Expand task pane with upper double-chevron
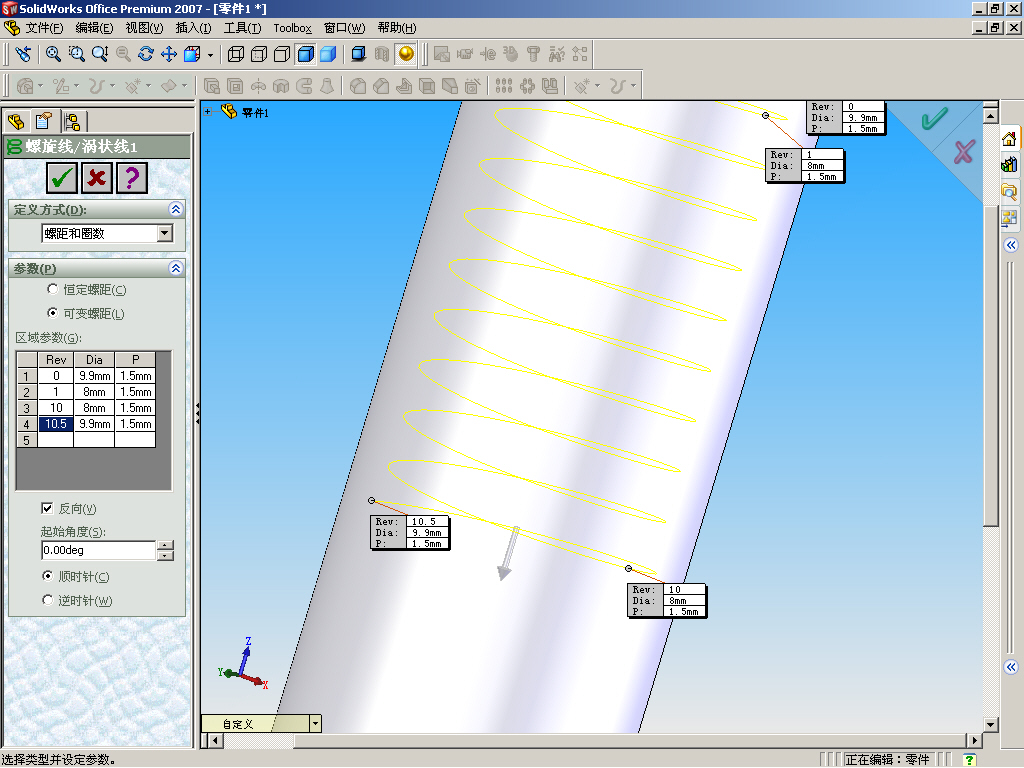Viewport: 1024px width, 768px height. (x=1011, y=245)
